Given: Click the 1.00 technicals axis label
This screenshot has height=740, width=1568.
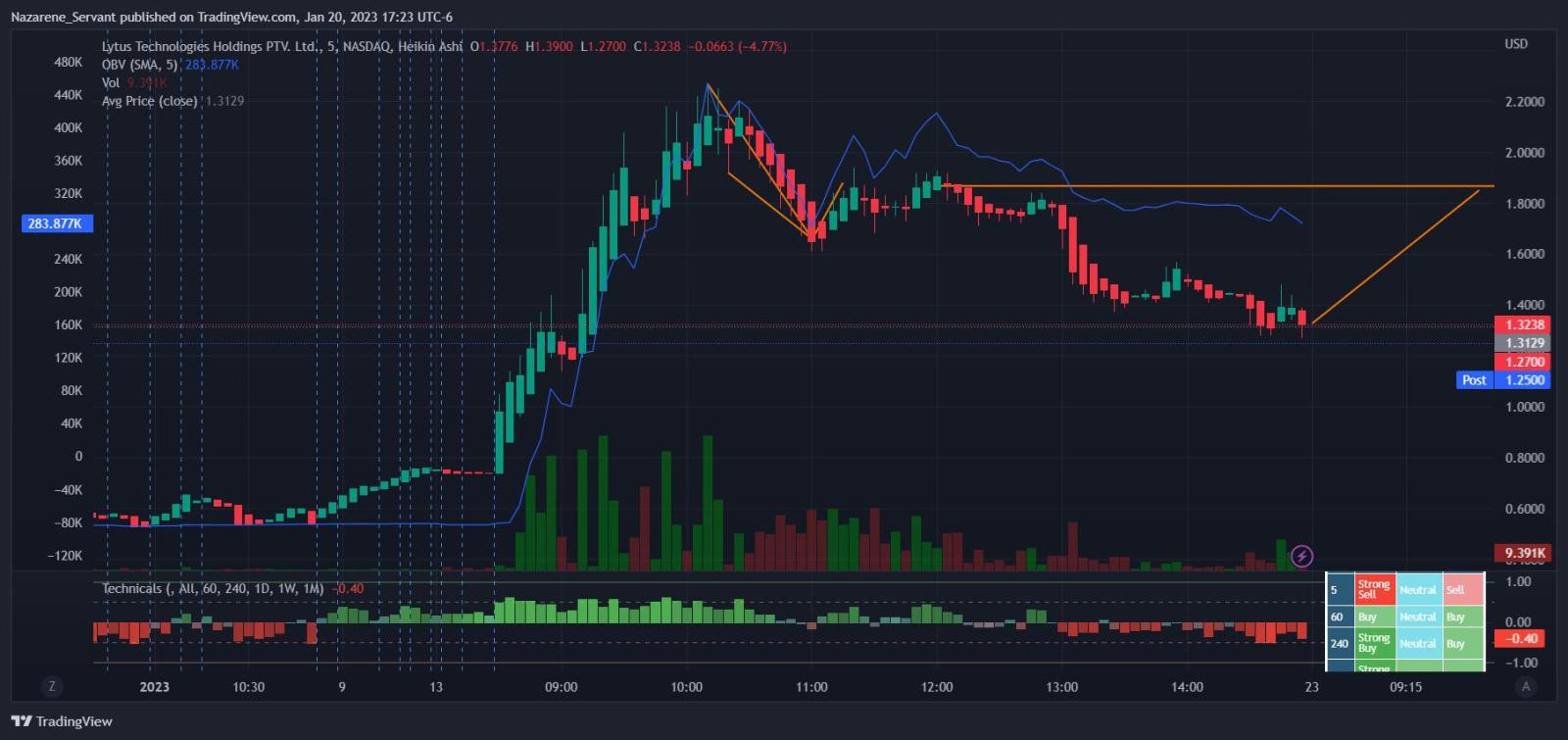Looking at the screenshot, I should [x=1518, y=581].
